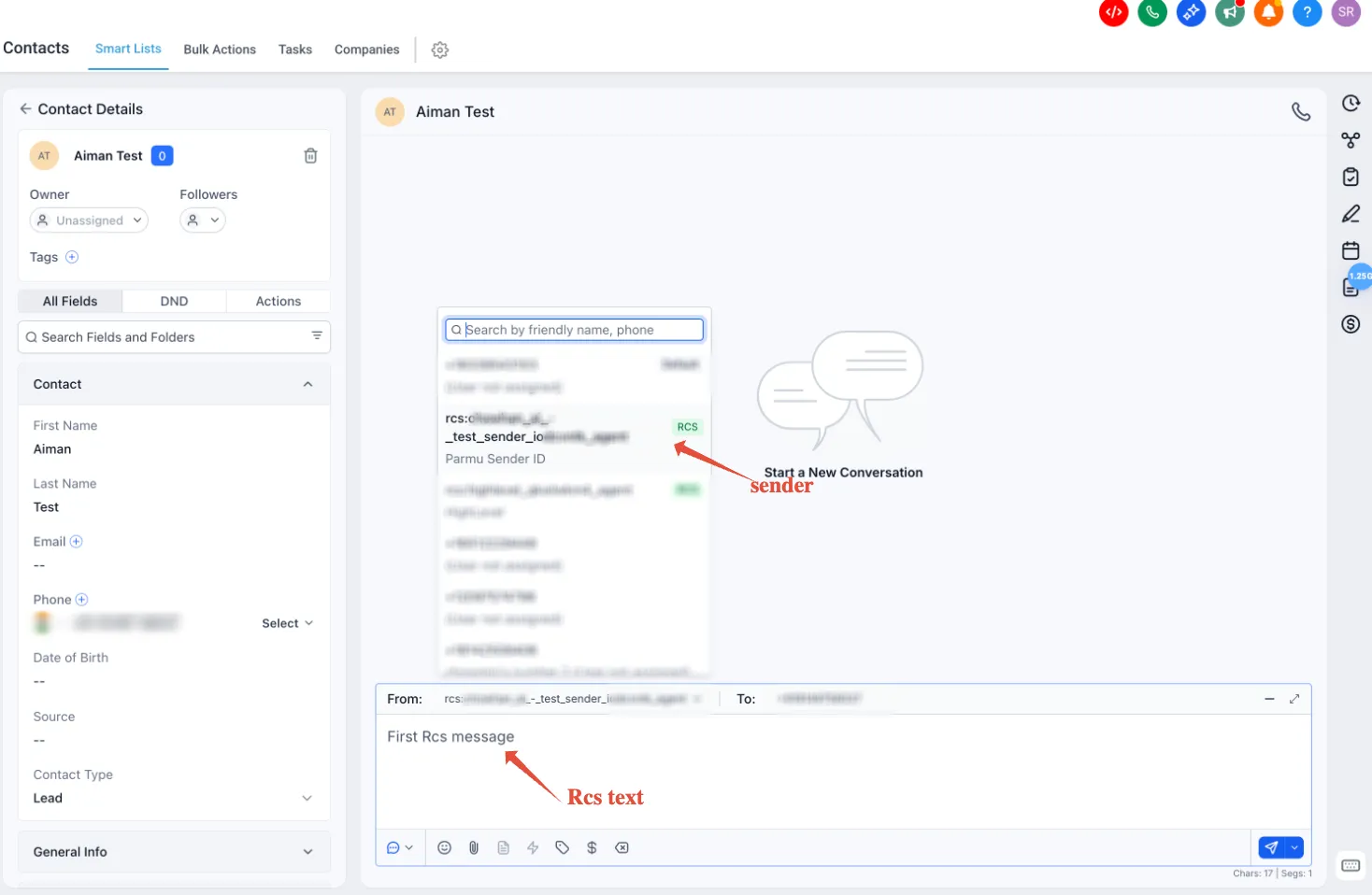Add a tag with plus icon
The image size is (1372, 895).
[x=72, y=257]
